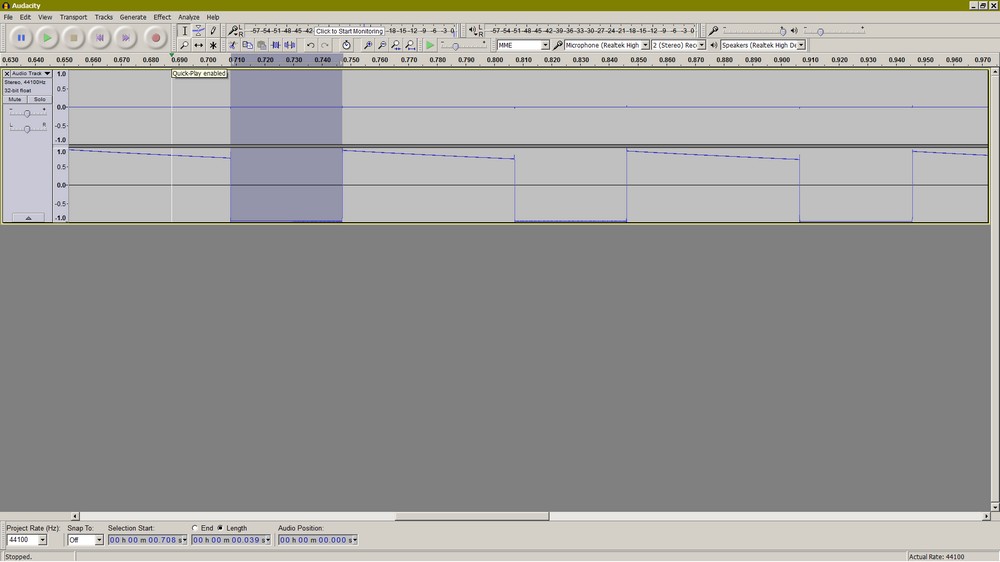The image size is (1000, 562).
Task: Click the Undo arrow icon
Action: (x=310, y=45)
